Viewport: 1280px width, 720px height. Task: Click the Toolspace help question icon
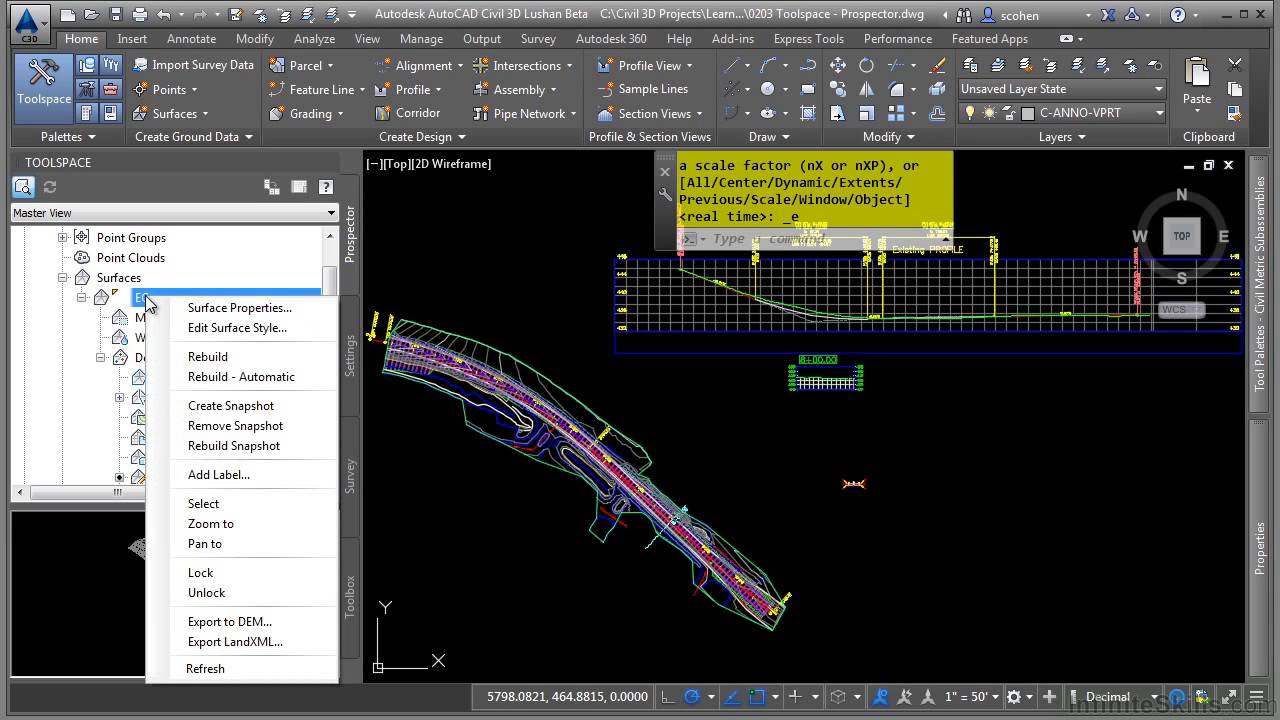[x=325, y=187]
